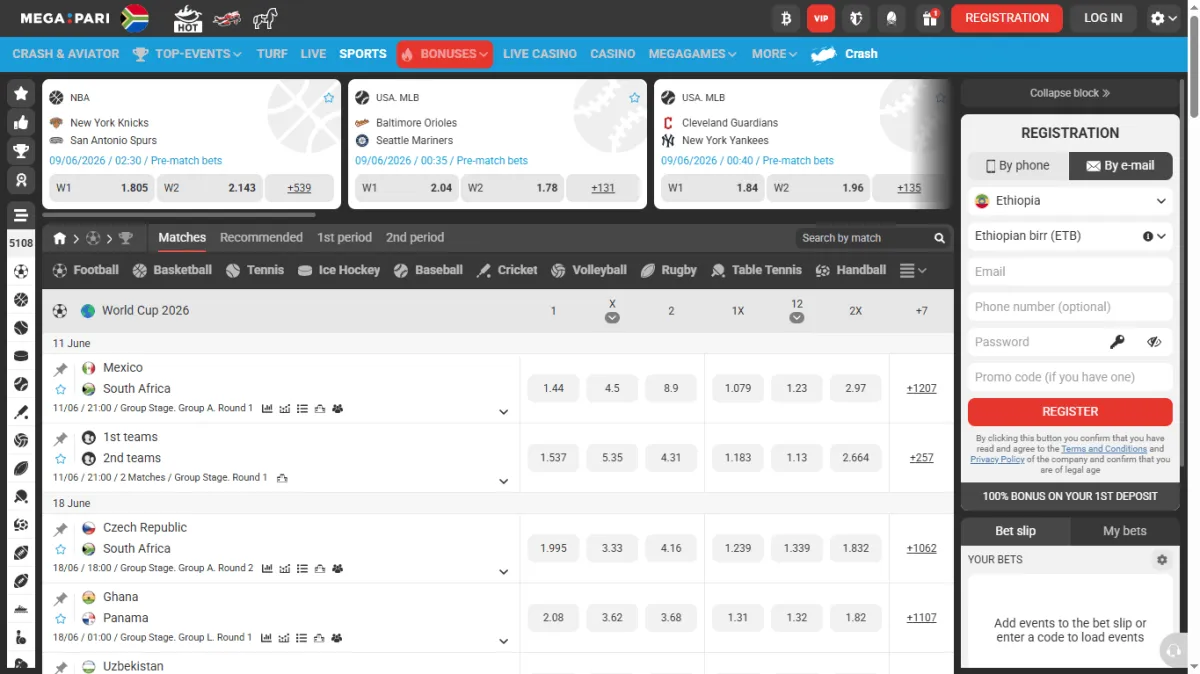Open the airplane Aviator game icon
Screen dimensions: 1200x674
click(228, 18)
